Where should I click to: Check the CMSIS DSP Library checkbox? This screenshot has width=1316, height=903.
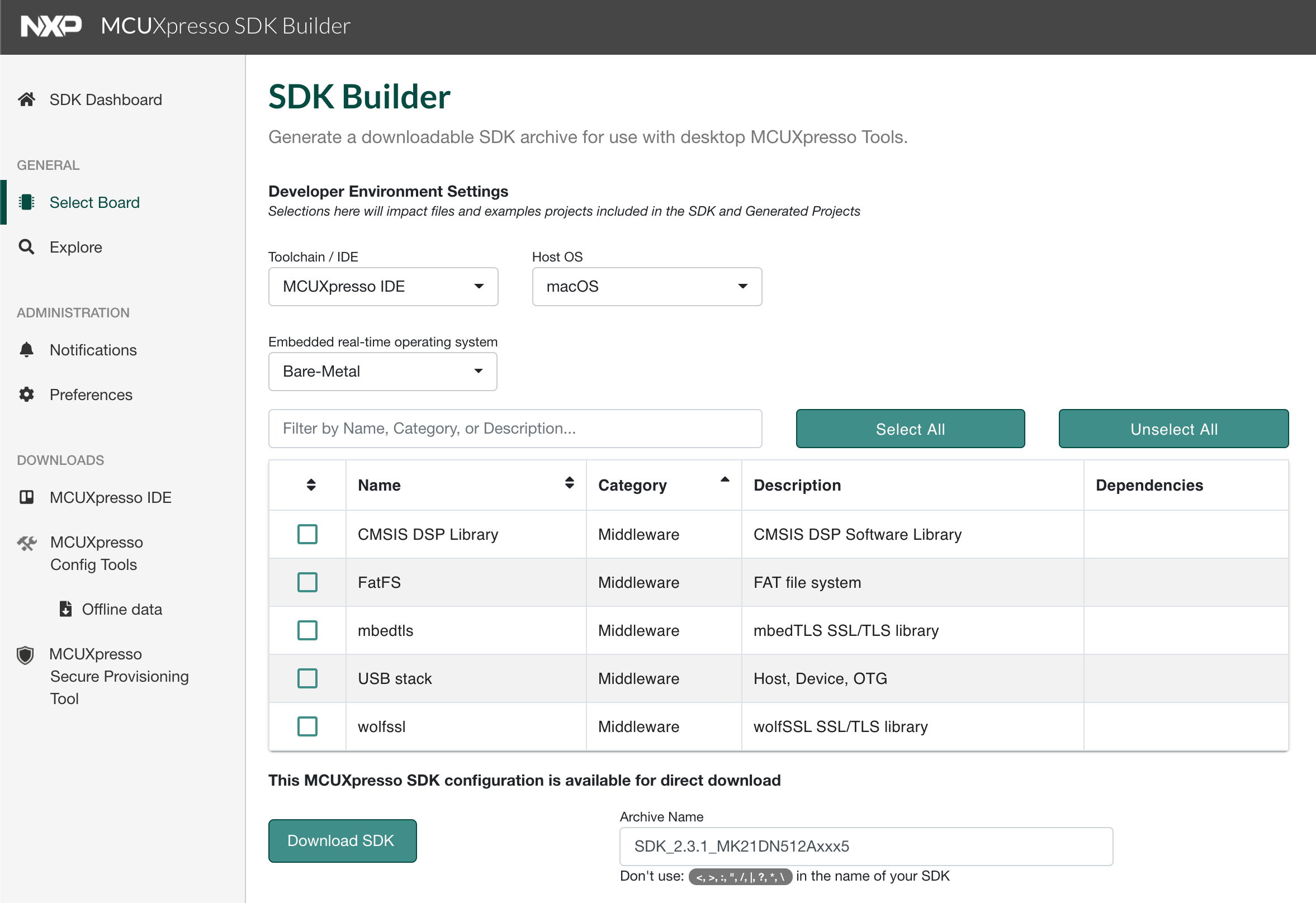coord(307,534)
